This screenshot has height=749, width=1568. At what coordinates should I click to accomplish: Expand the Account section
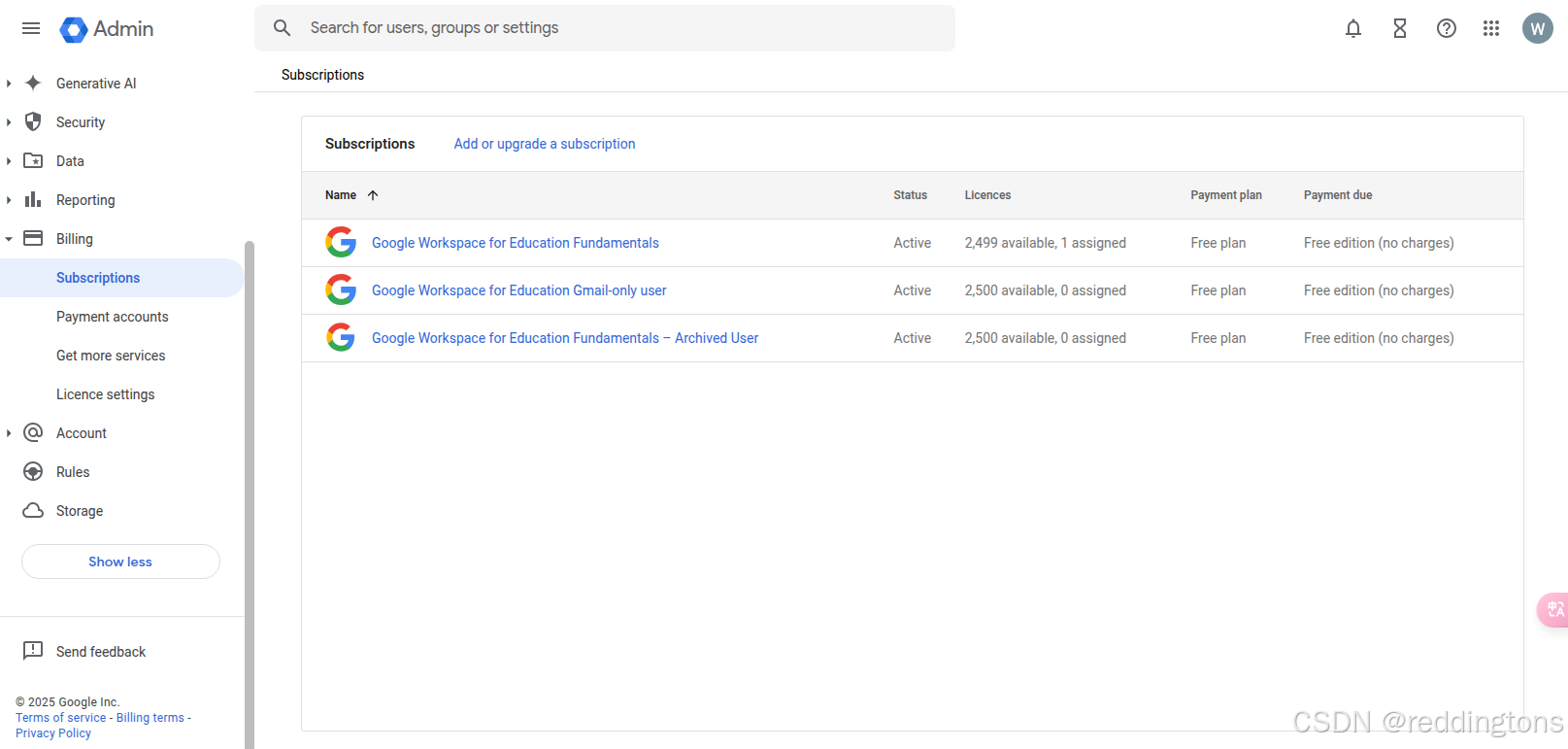9,433
